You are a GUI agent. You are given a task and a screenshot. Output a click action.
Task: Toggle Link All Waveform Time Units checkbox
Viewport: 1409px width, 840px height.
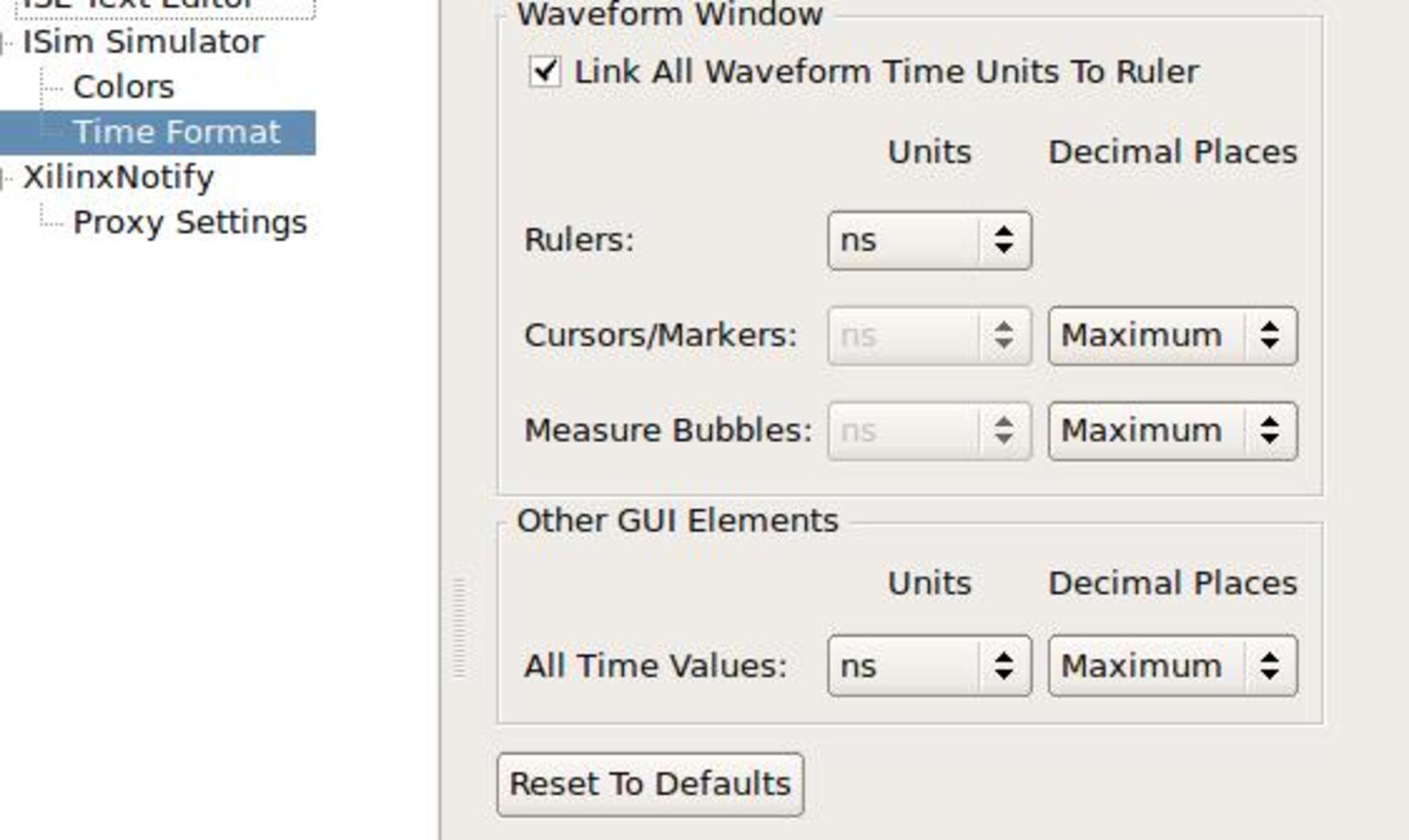[x=545, y=72]
